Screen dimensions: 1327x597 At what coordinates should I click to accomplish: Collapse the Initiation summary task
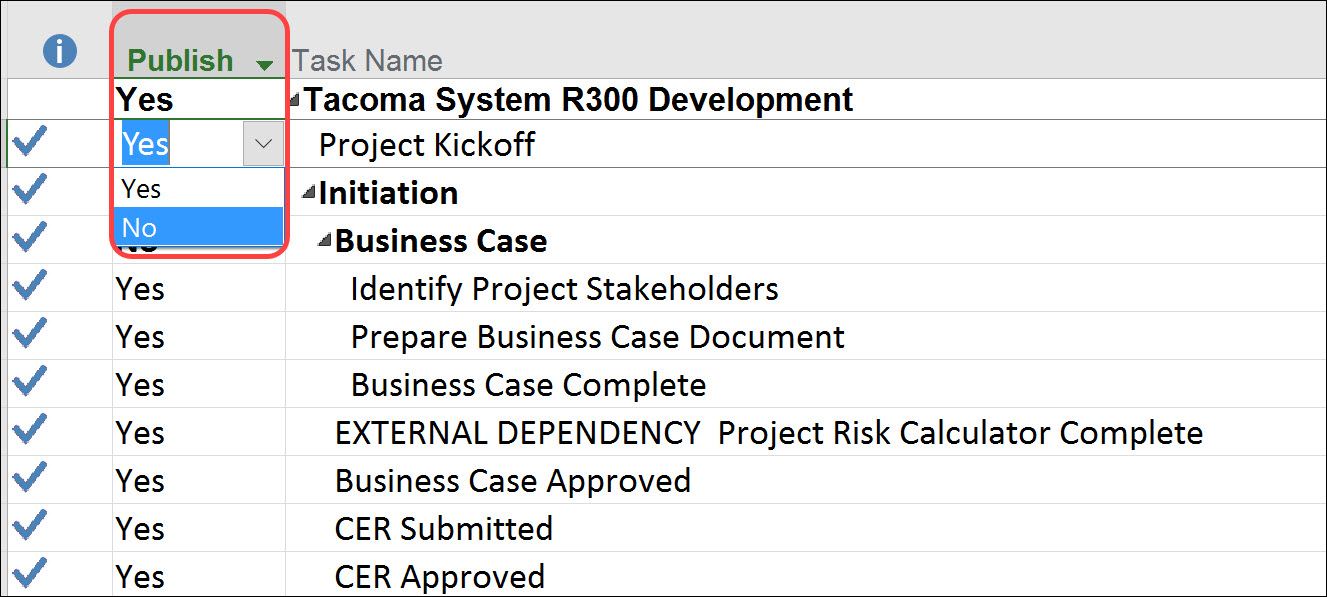coord(310,192)
